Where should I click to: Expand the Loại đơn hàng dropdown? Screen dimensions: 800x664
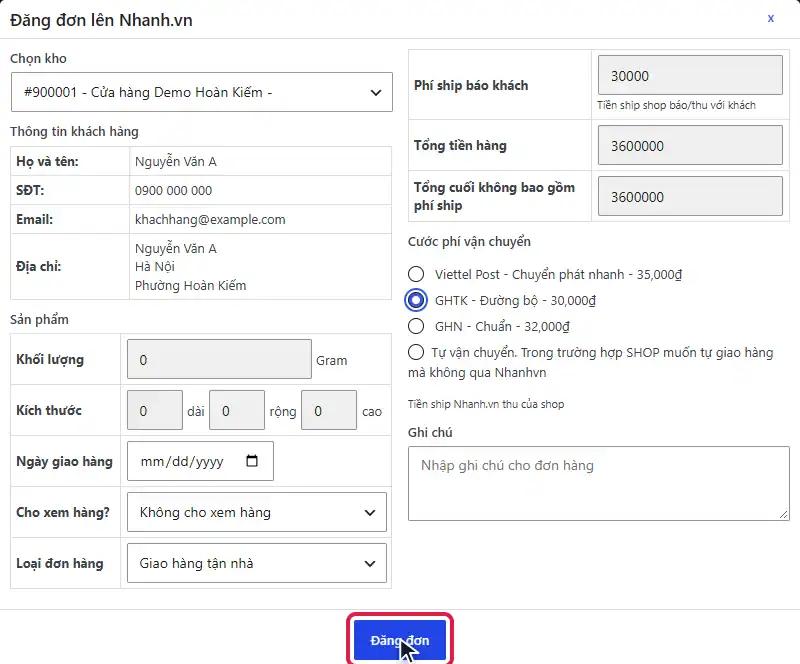click(257, 563)
